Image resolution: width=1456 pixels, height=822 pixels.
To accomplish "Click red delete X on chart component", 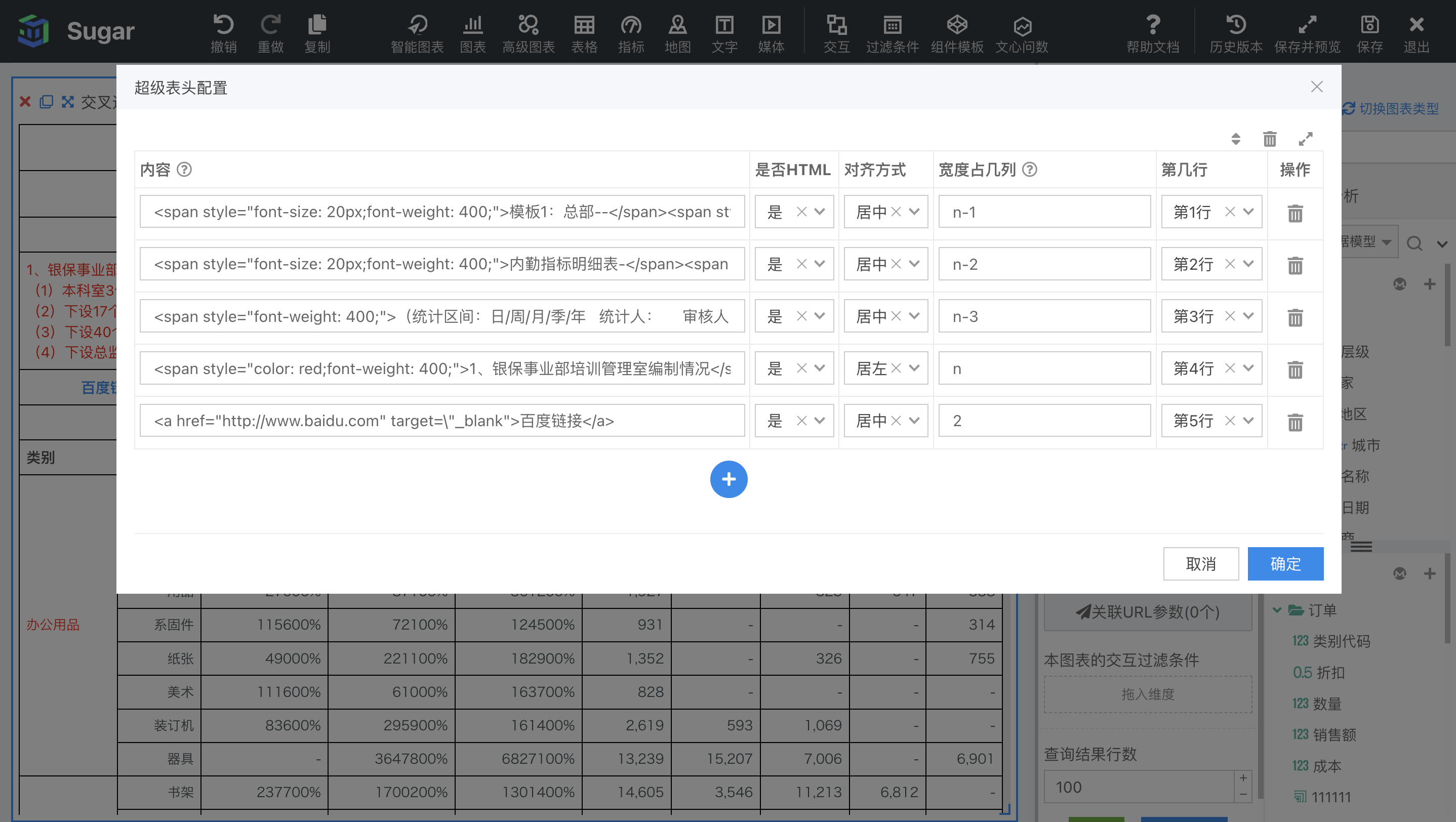I will click(25, 102).
